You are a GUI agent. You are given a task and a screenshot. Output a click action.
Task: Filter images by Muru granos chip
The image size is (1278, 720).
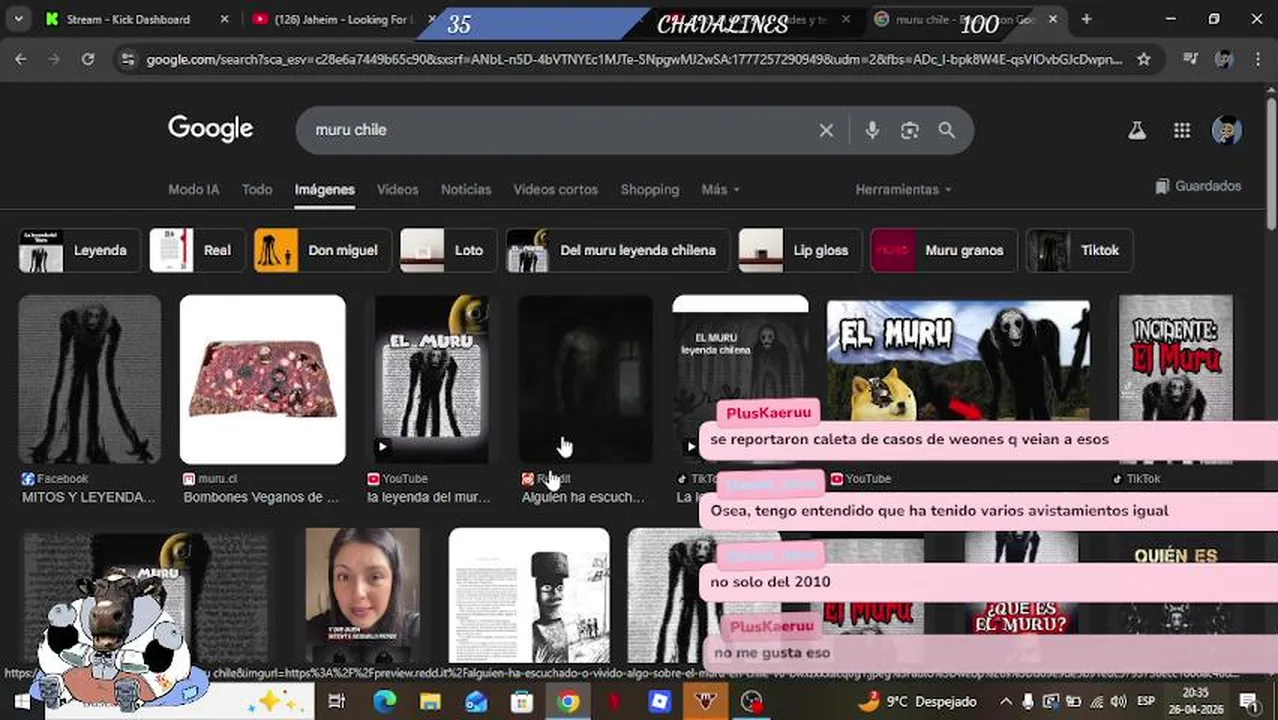943,250
